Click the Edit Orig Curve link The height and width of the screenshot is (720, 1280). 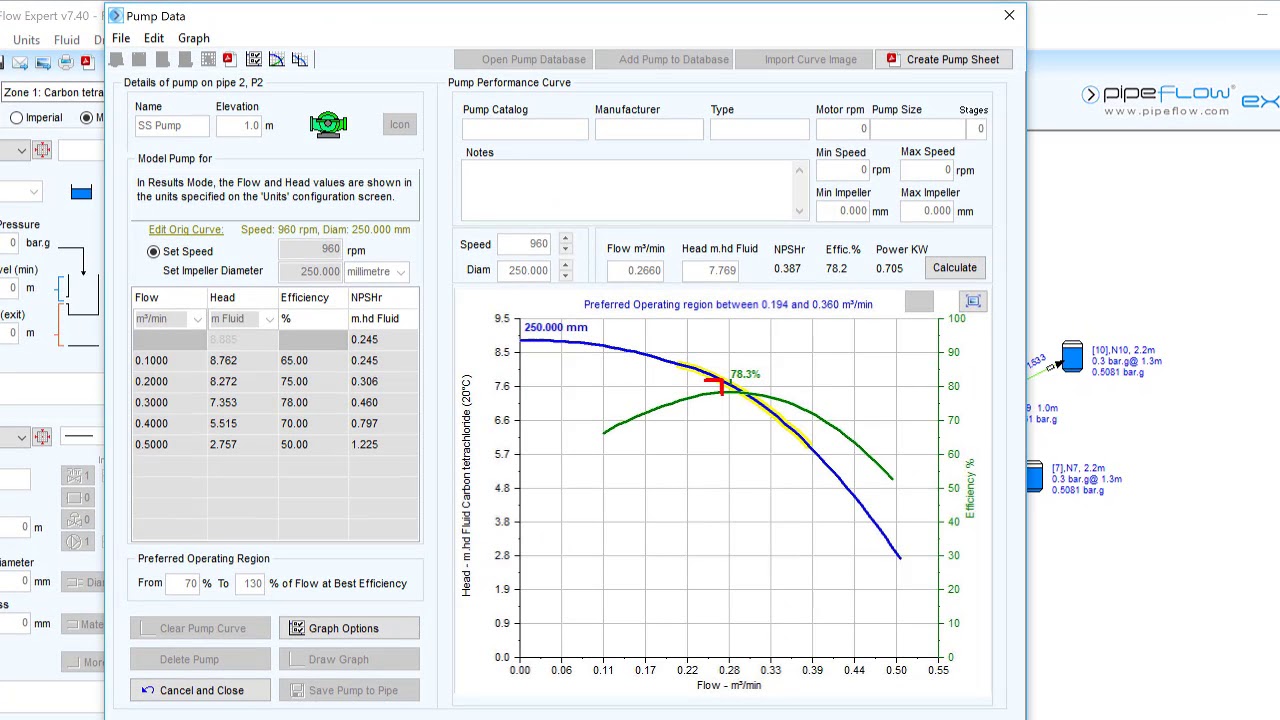(186, 230)
